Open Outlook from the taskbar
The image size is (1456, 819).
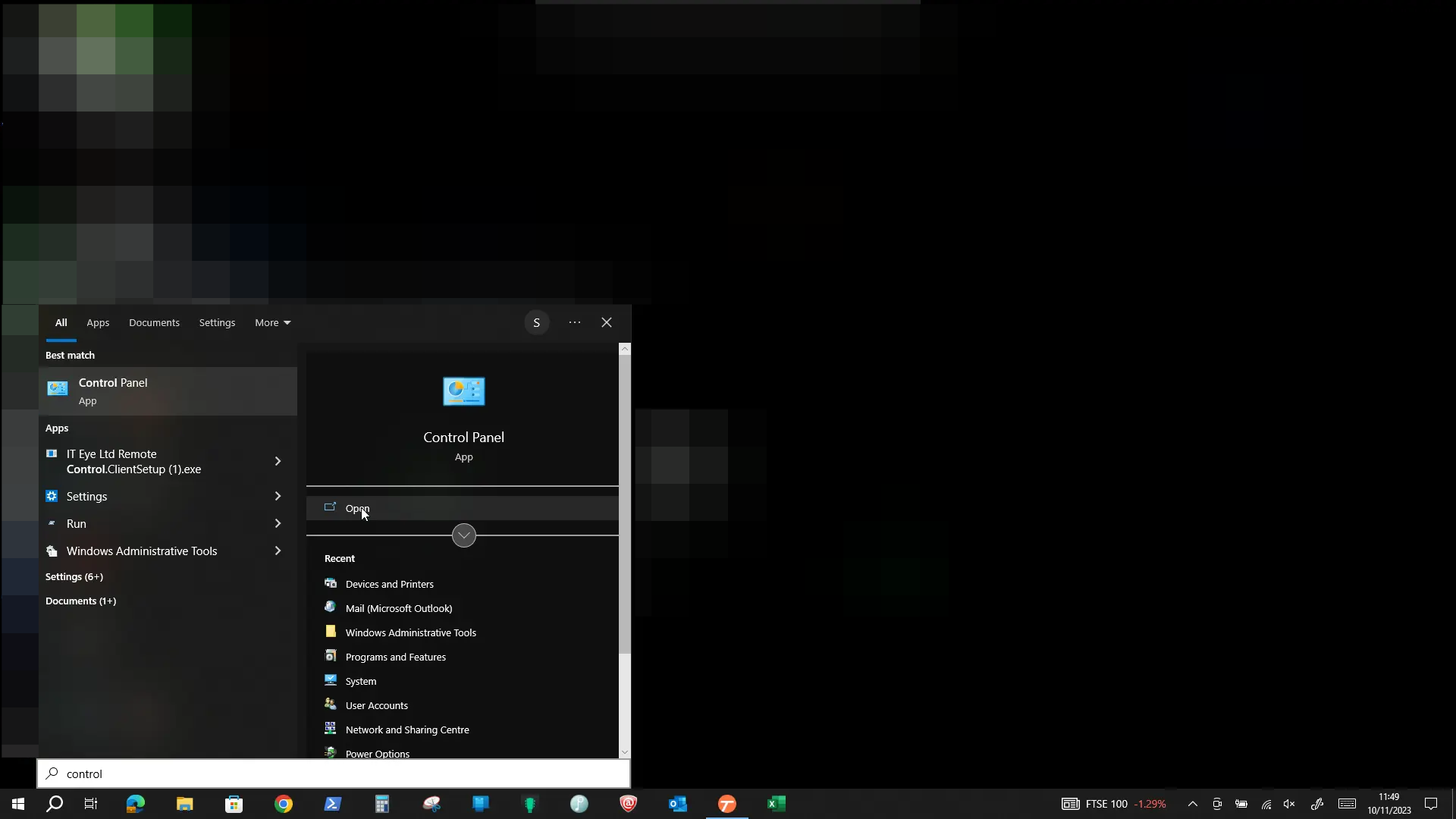click(x=678, y=804)
